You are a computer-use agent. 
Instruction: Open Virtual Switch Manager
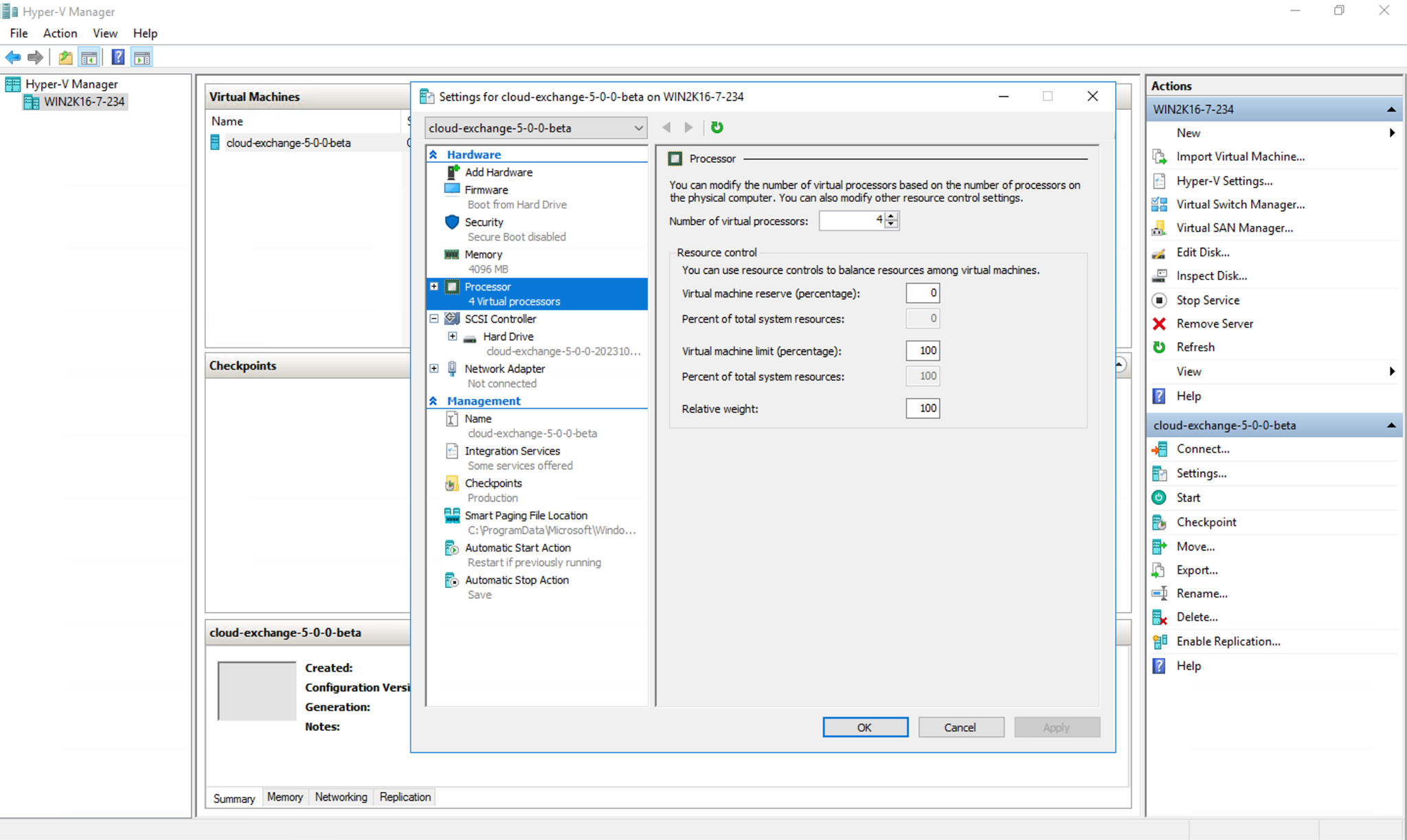[1240, 204]
